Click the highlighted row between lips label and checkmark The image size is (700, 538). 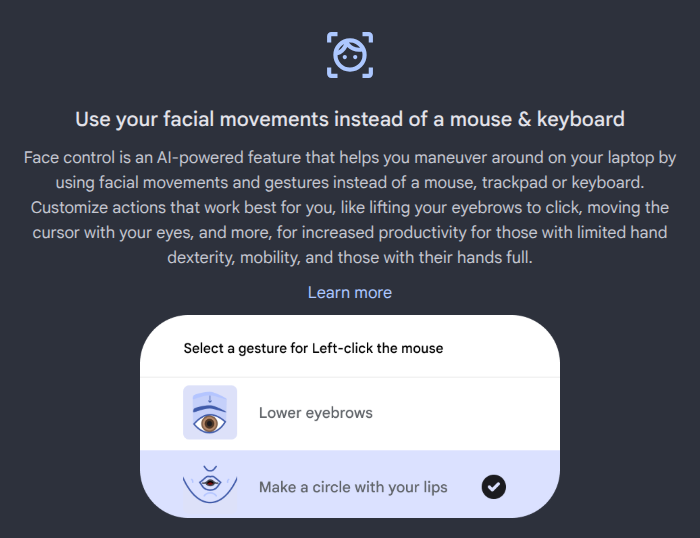464,487
